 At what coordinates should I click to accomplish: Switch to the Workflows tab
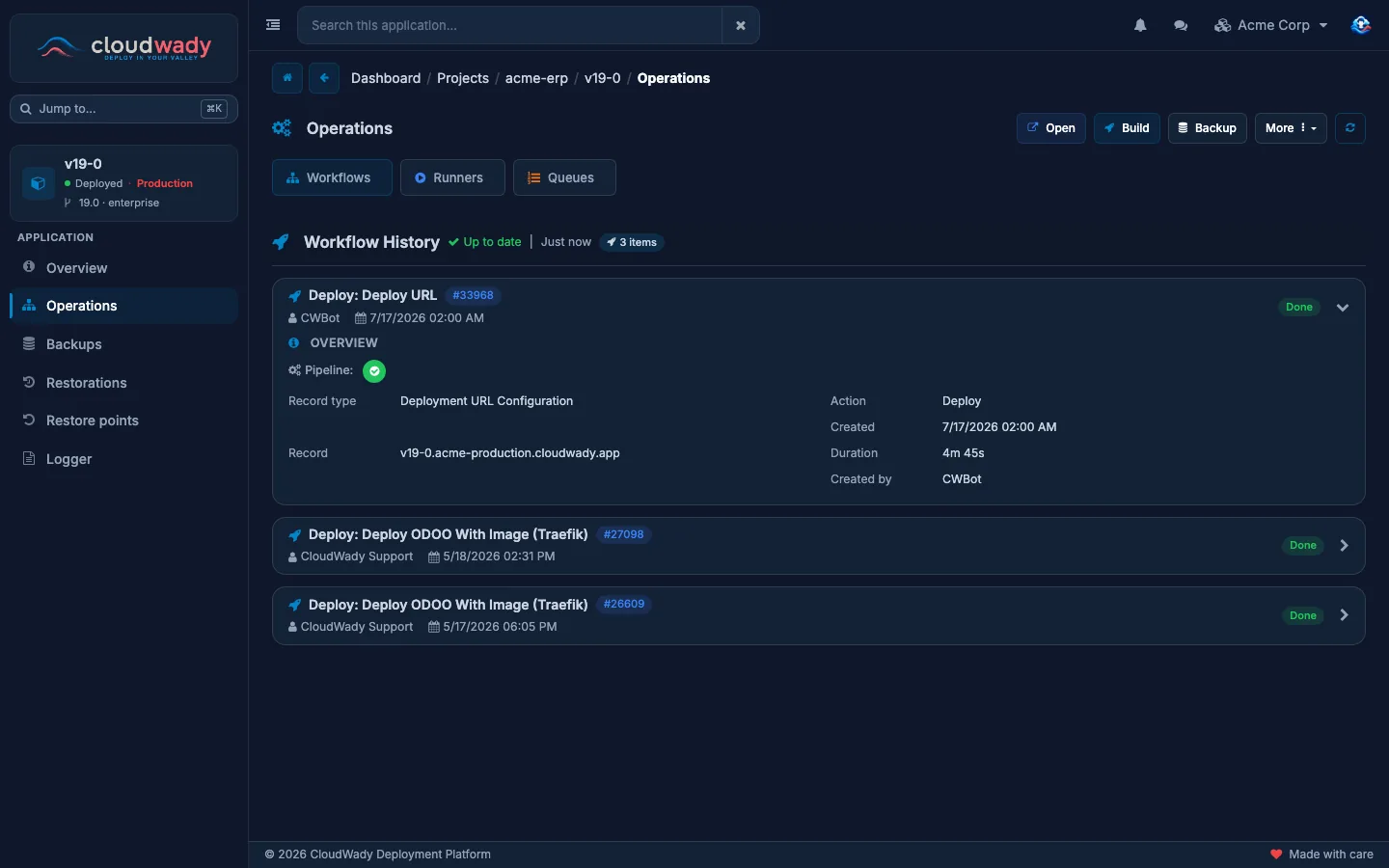332,177
